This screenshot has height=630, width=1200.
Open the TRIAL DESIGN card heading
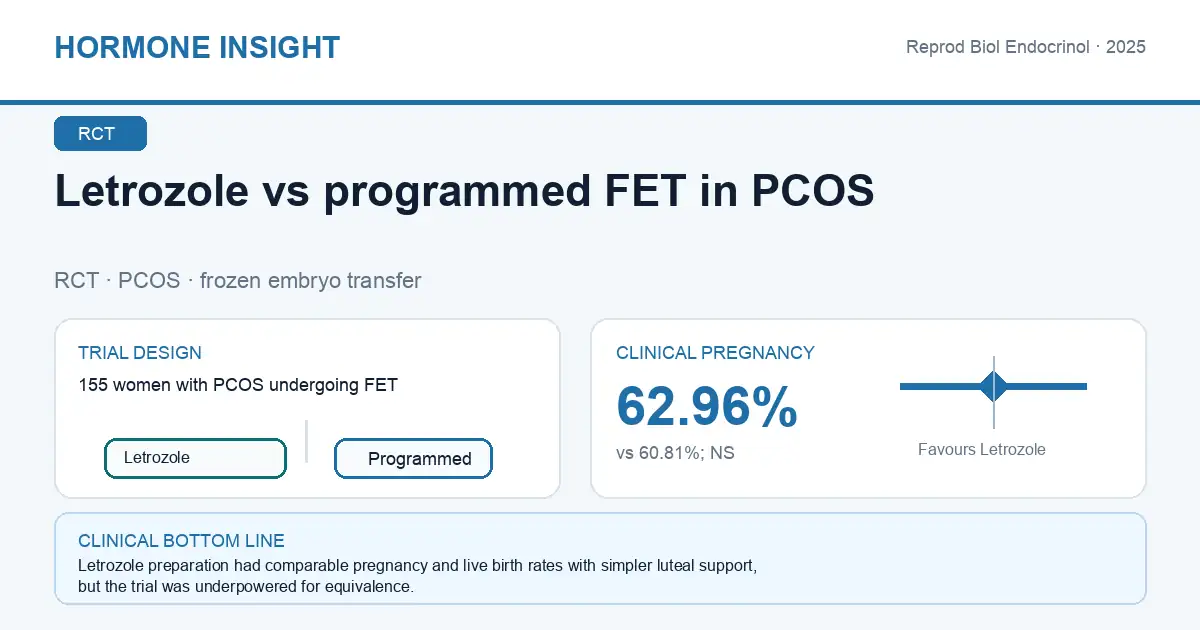pyautogui.click(x=140, y=353)
